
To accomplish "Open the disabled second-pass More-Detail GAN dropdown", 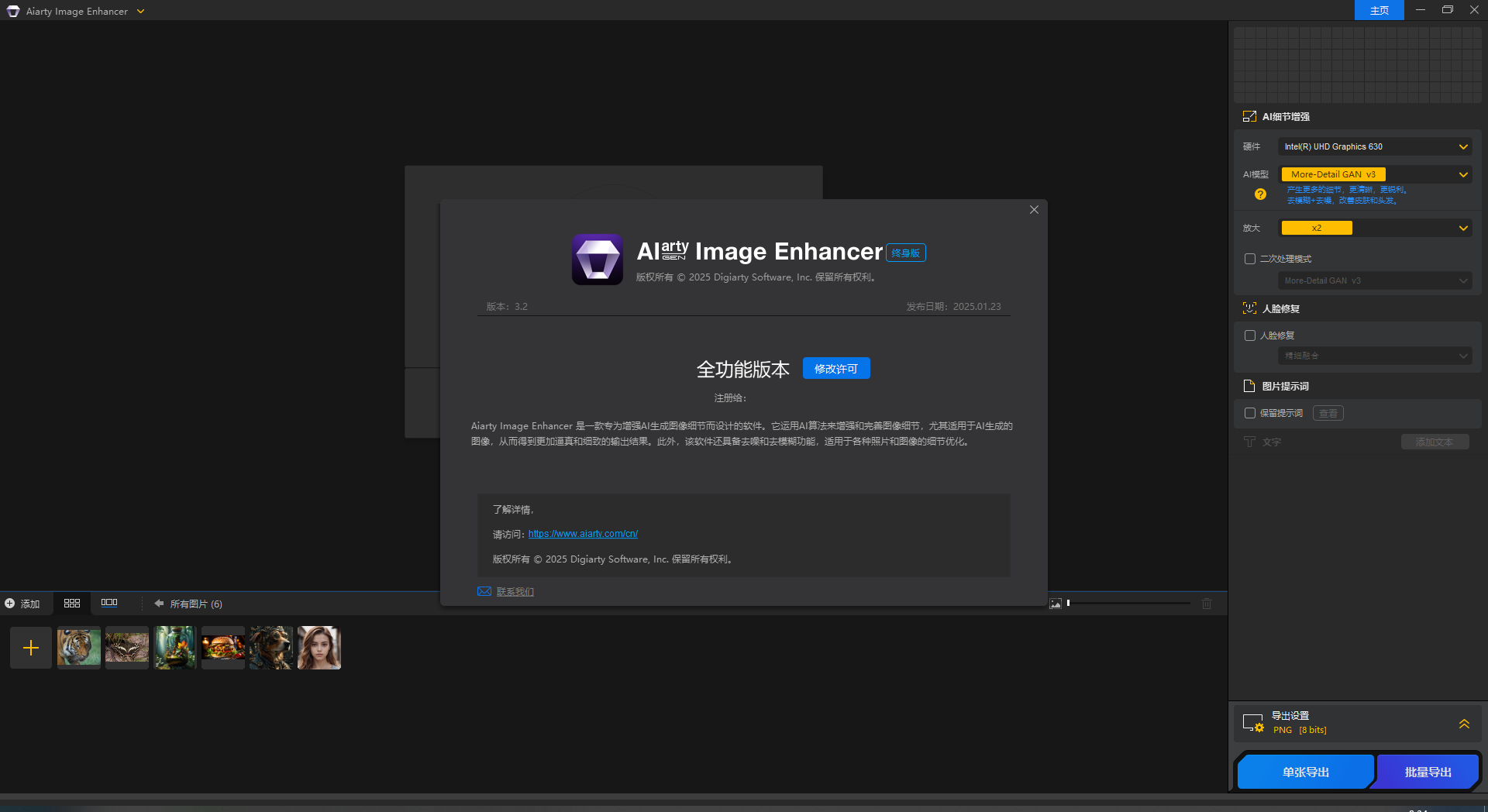I will tap(1375, 280).
